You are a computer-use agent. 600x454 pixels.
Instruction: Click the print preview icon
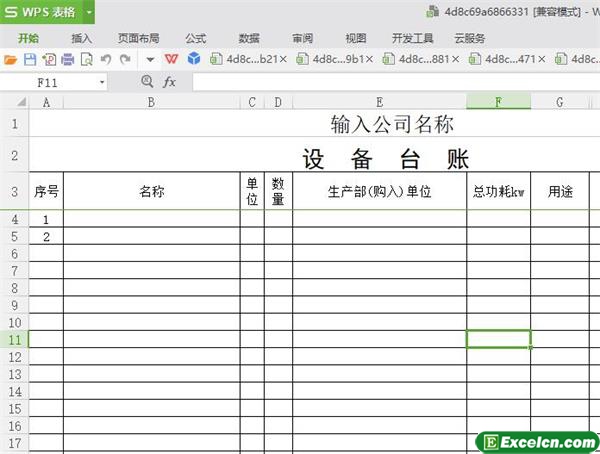[87, 59]
